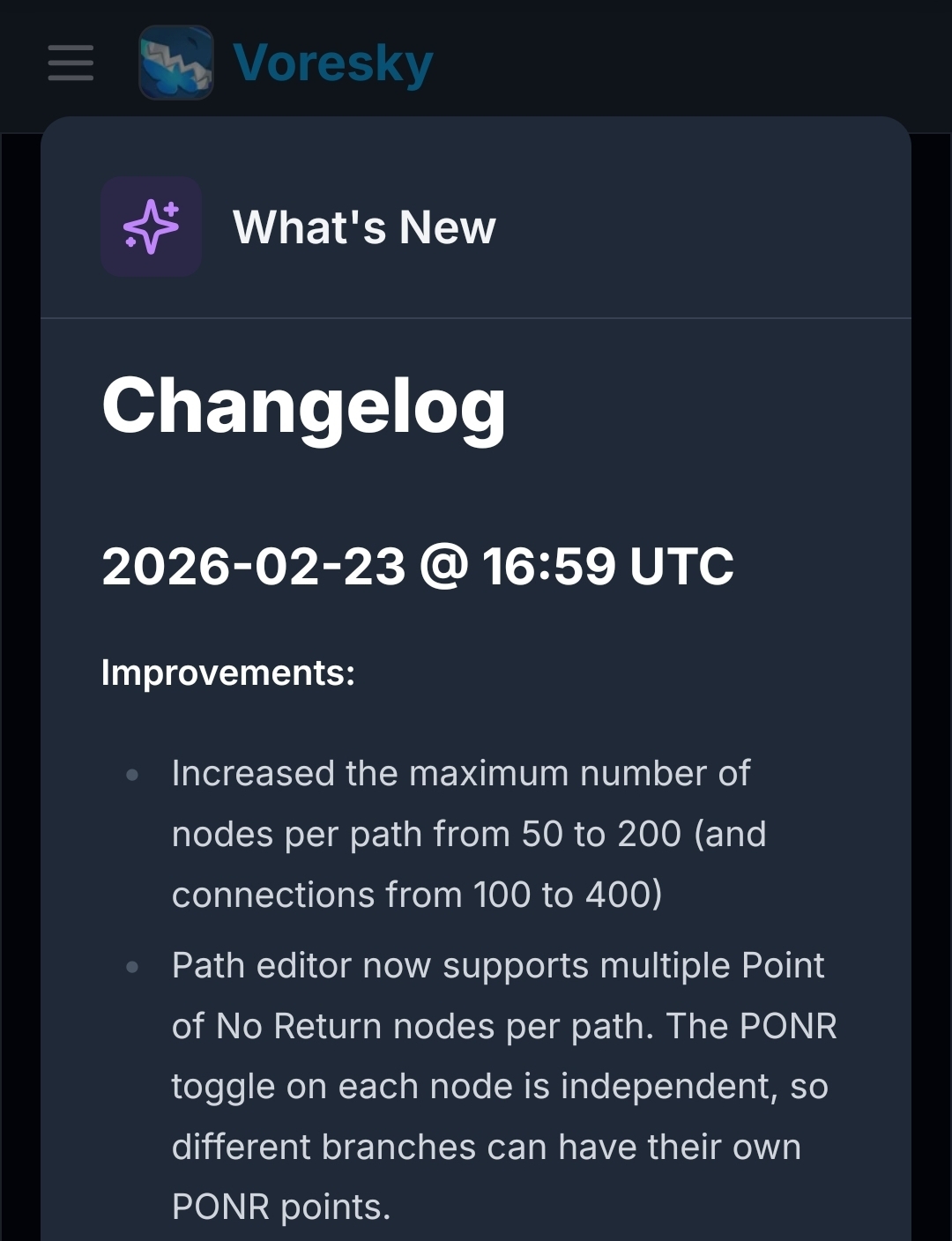The height and width of the screenshot is (1241, 952).
Task: Open the hamburger navigation menu
Action: point(71,63)
